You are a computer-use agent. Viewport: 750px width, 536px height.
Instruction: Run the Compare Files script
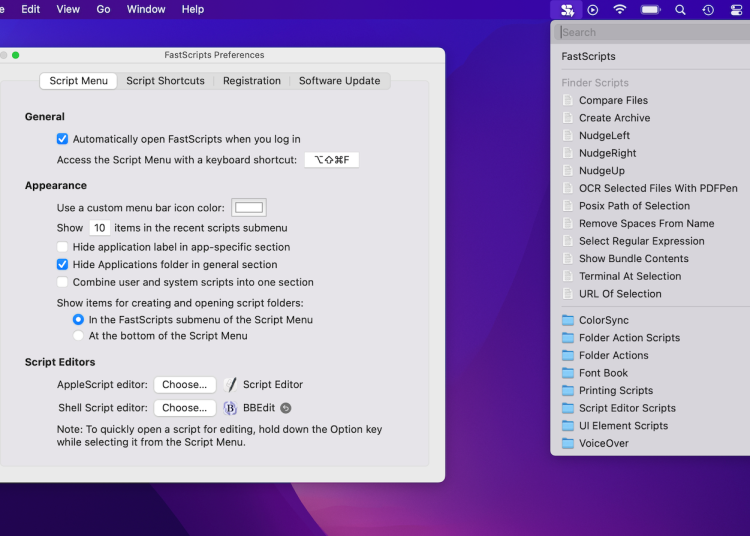click(x=613, y=101)
